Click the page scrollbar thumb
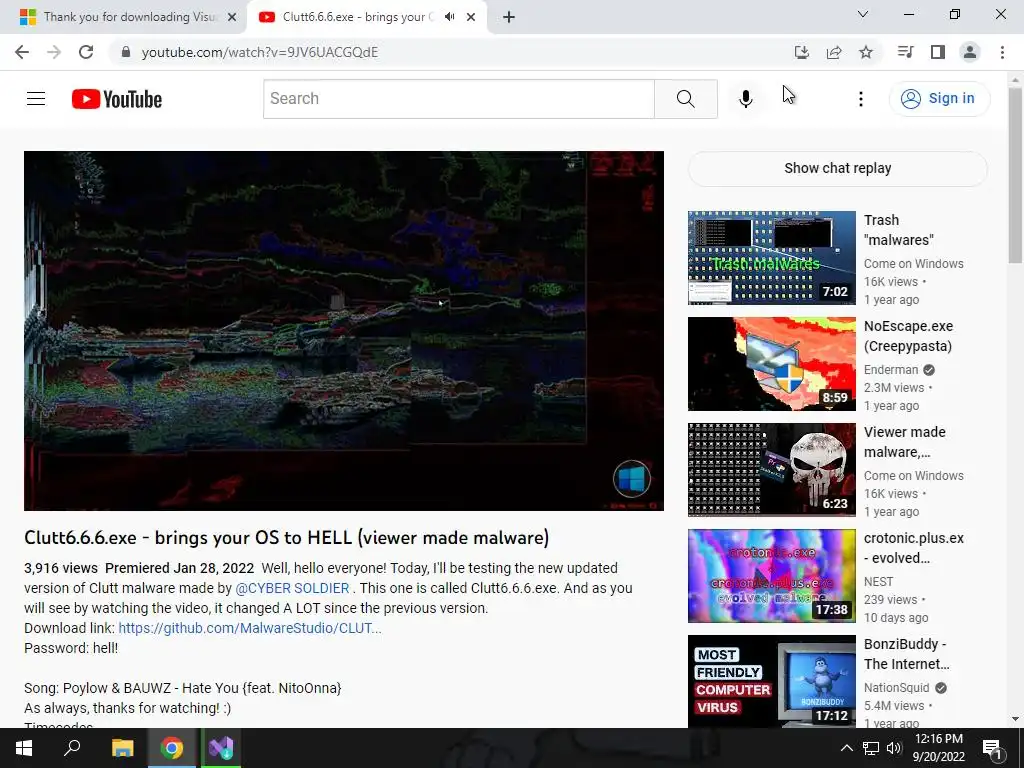This screenshot has width=1024, height=768. 1016,175
